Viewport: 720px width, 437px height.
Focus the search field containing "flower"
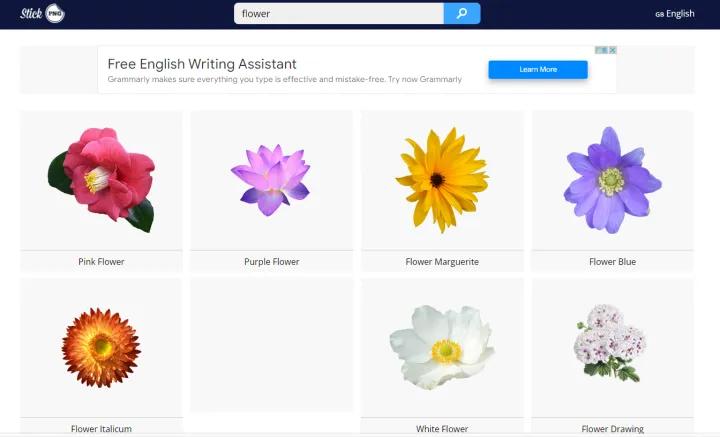point(339,13)
